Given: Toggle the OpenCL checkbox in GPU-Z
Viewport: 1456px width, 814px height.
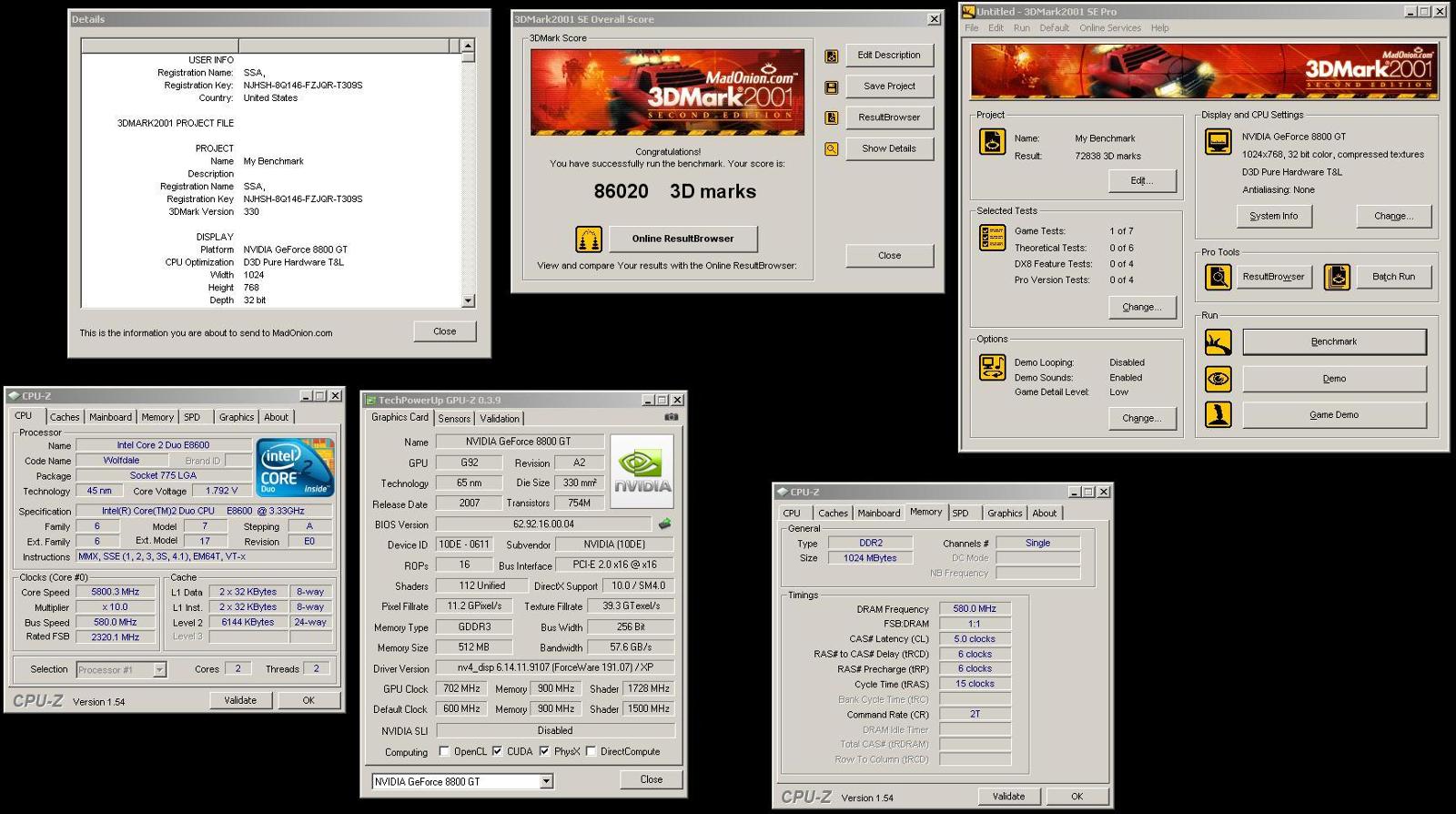Looking at the screenshot, I should (x=444, y=751).
